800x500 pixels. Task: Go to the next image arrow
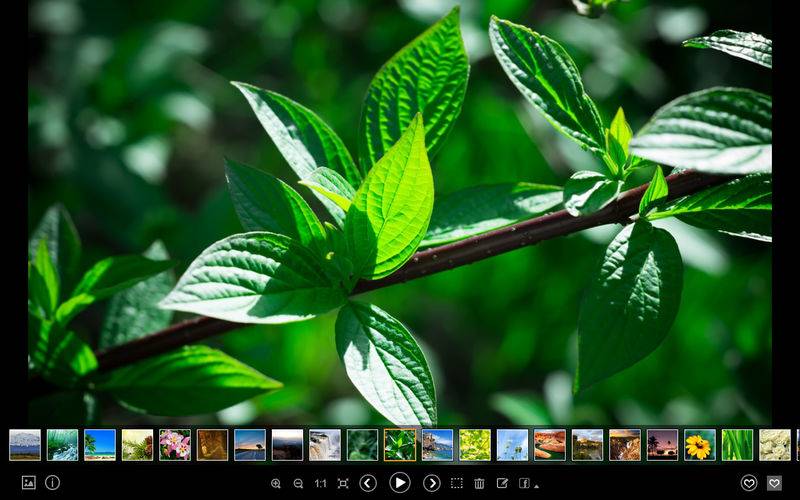[432, 483]
